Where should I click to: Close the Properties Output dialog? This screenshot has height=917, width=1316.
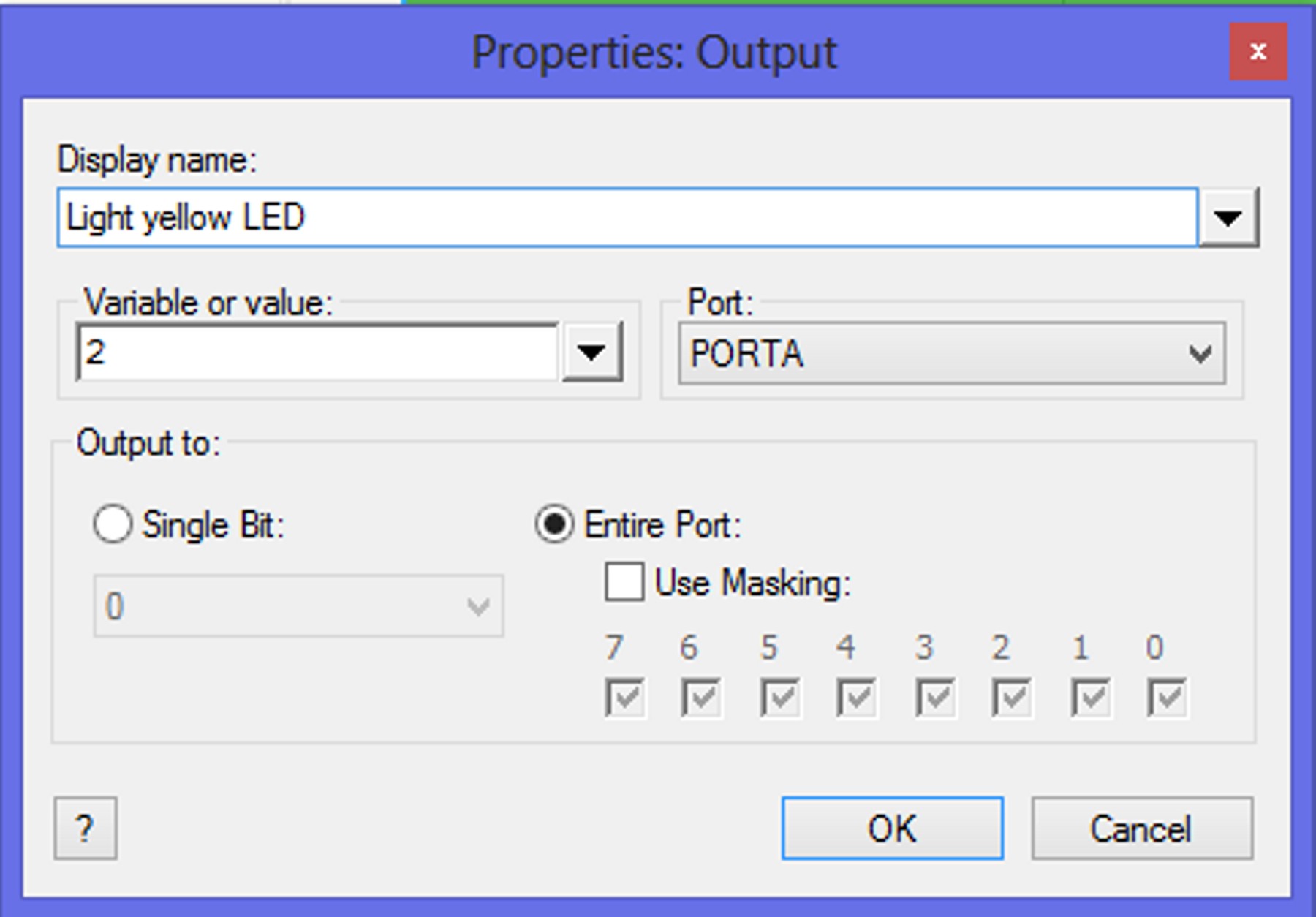pos(1258,51)
